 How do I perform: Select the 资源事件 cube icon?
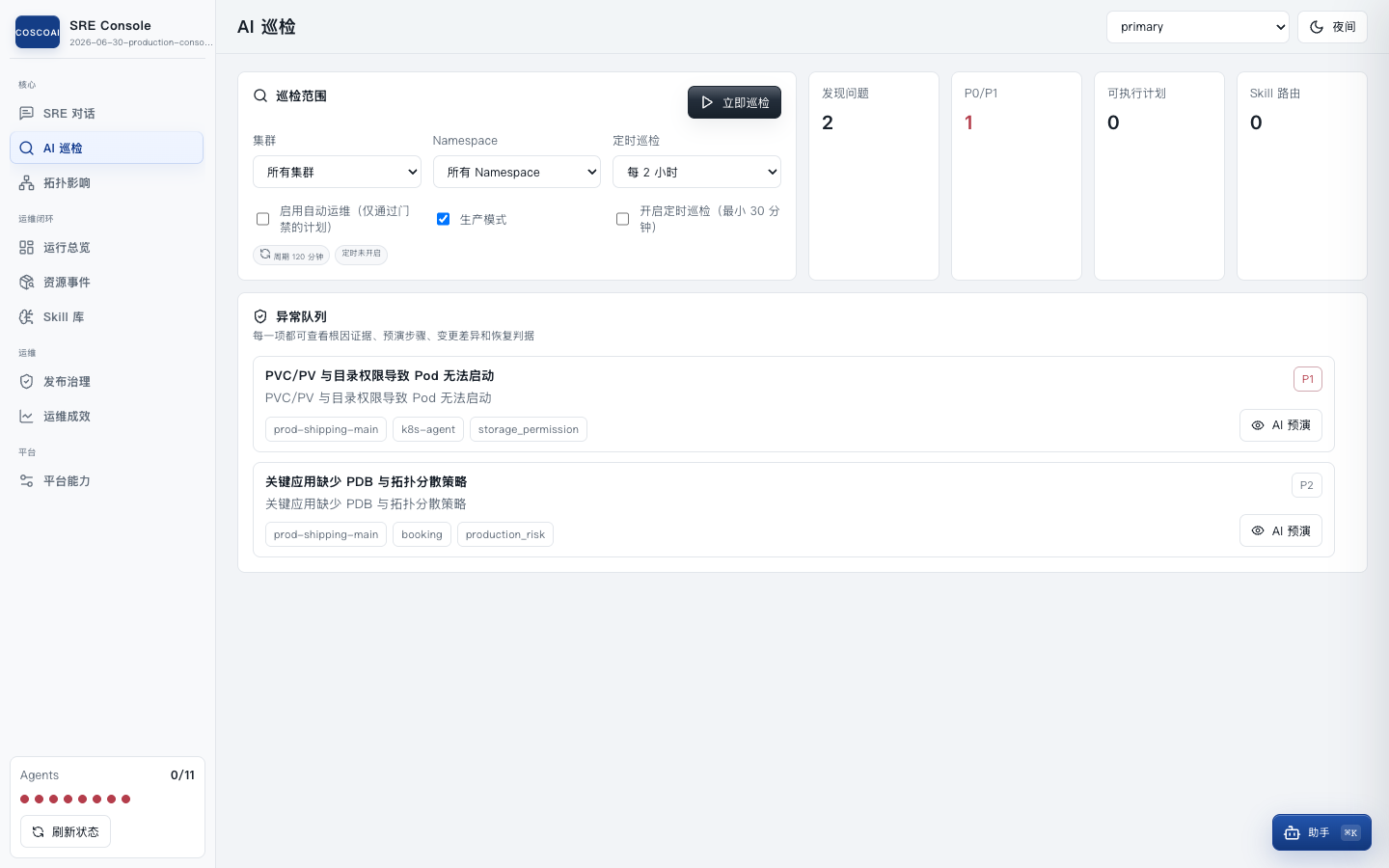(27, 283)
